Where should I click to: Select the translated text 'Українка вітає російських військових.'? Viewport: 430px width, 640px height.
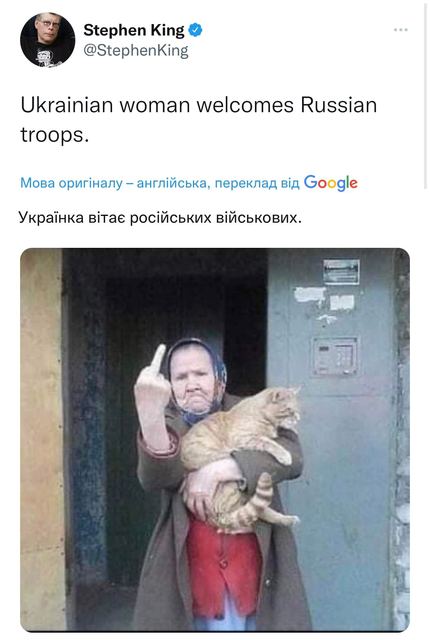(160, 218)
